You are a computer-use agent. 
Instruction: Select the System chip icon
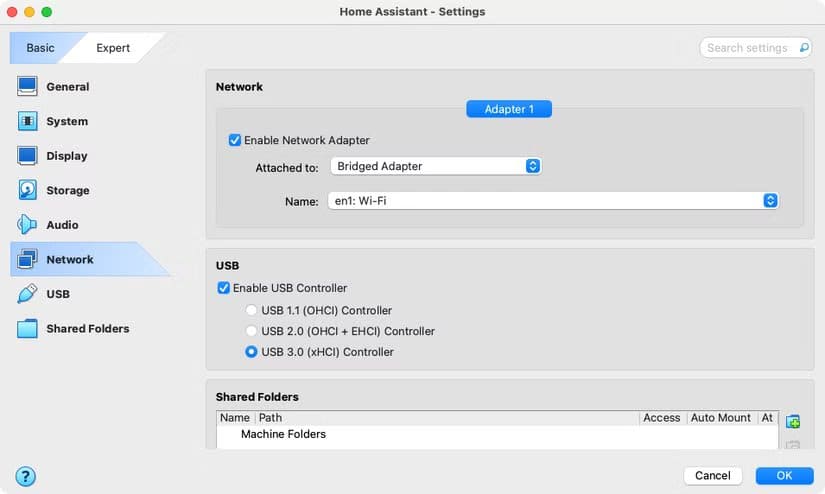(28, 121)
